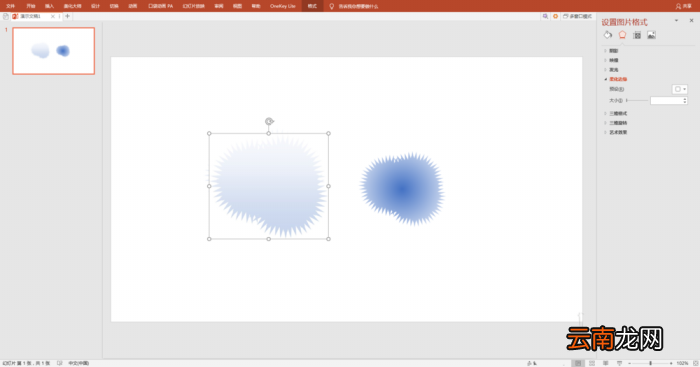The width and height of the screenshot is (700, 367).
Task: Open the 口袋动画 PA ribbon tab
Action: tap(161, 6)
